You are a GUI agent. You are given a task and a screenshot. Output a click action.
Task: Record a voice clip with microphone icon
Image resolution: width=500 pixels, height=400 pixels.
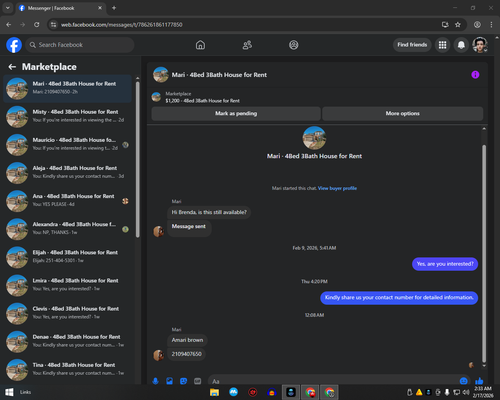coord(155,381)
